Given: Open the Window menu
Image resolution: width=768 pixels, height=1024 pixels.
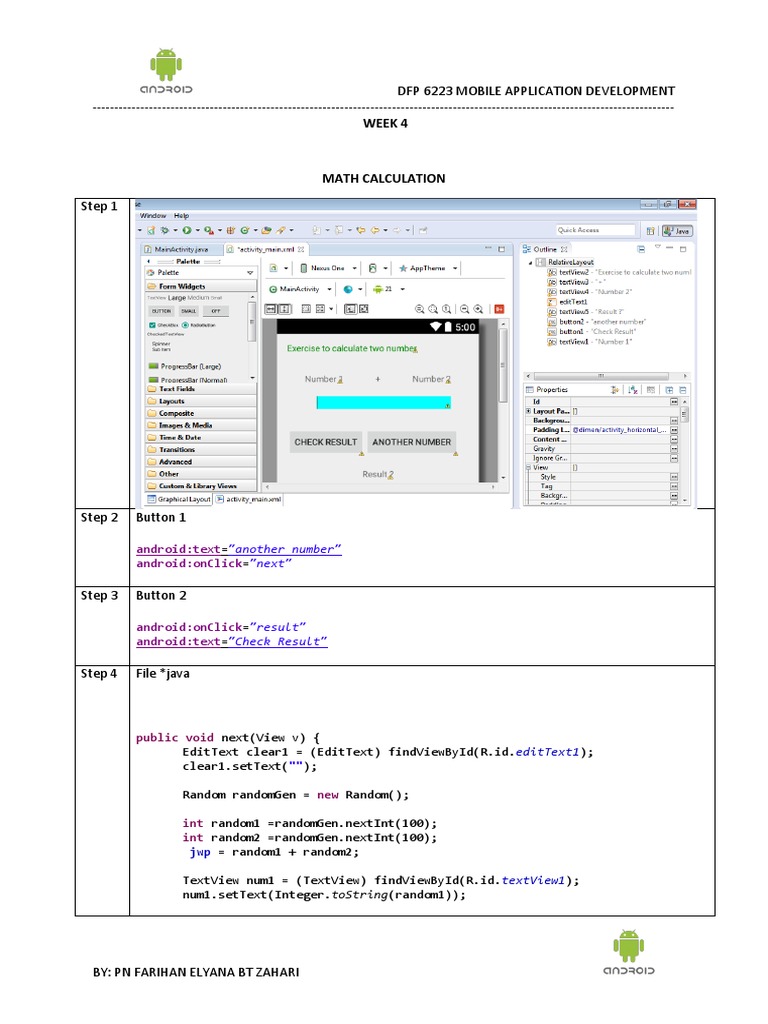Looking at the screenshot, I should pos(153,216).
